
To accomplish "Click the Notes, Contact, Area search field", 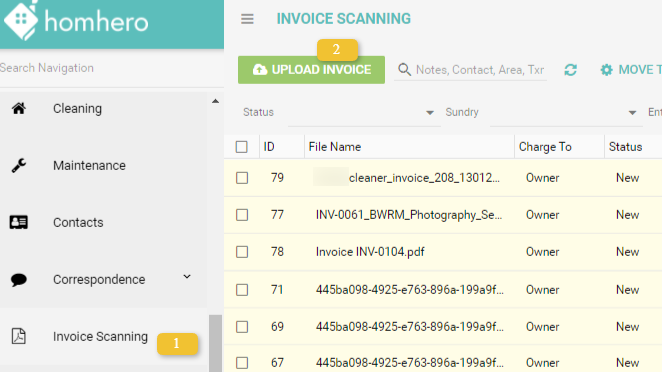I will (x=480, y=70).
